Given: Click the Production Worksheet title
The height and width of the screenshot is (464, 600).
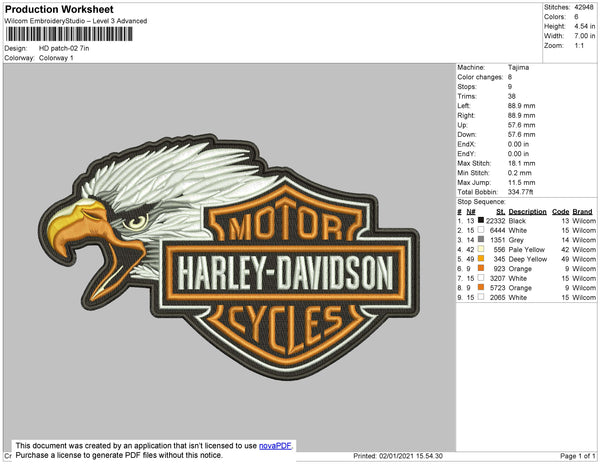Looking at the screenshot, I should click(x=59, y=10).
